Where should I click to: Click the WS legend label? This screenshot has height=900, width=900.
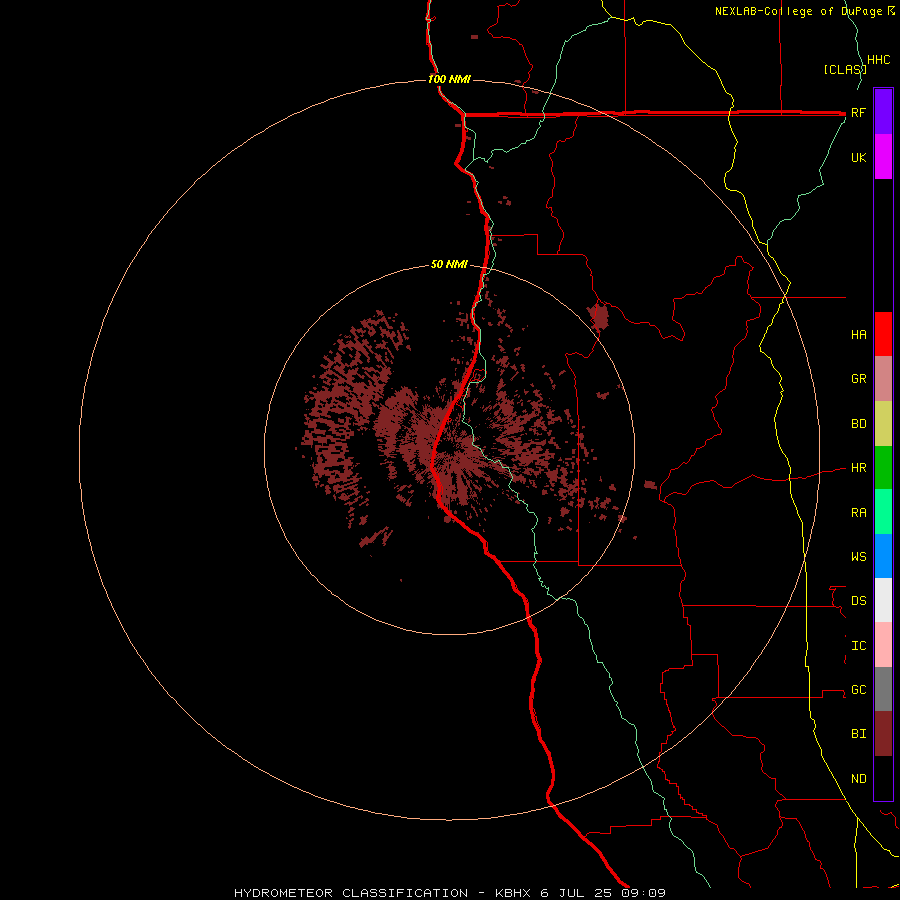coord(858,557)
